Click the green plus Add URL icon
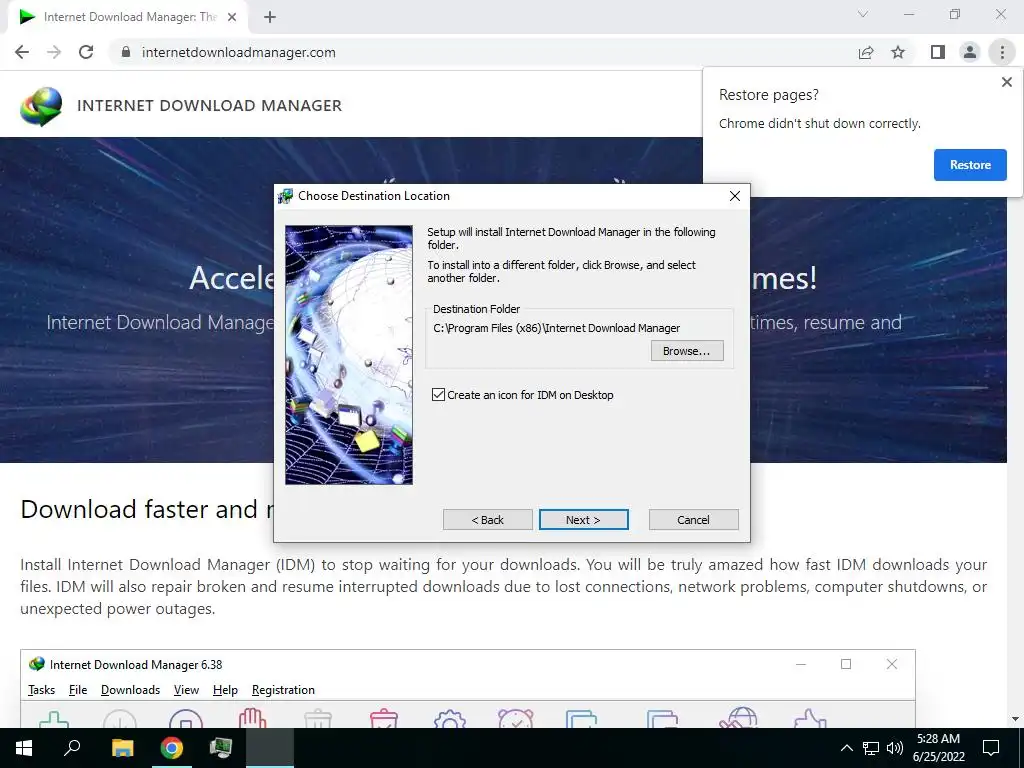This screenshot has width=1024, height=768. point(54,719)
